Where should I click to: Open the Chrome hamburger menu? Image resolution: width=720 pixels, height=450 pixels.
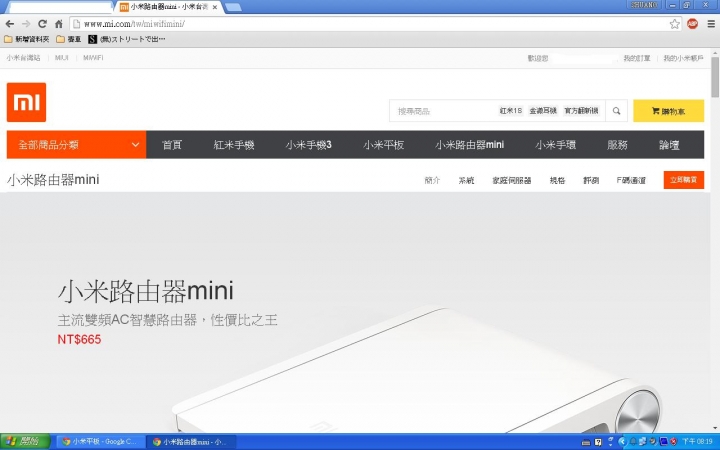click(x=711, y=24)
